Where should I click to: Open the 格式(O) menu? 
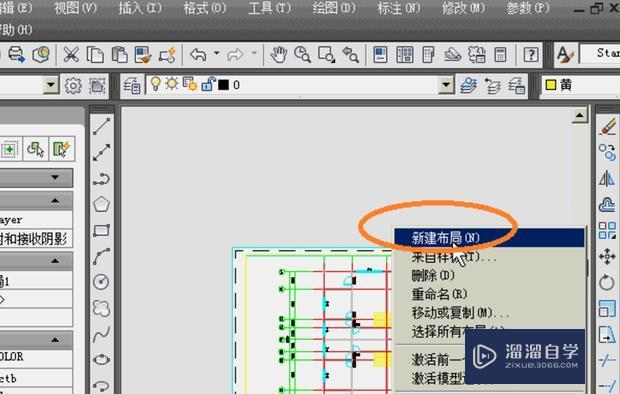[x=205, y=8]
